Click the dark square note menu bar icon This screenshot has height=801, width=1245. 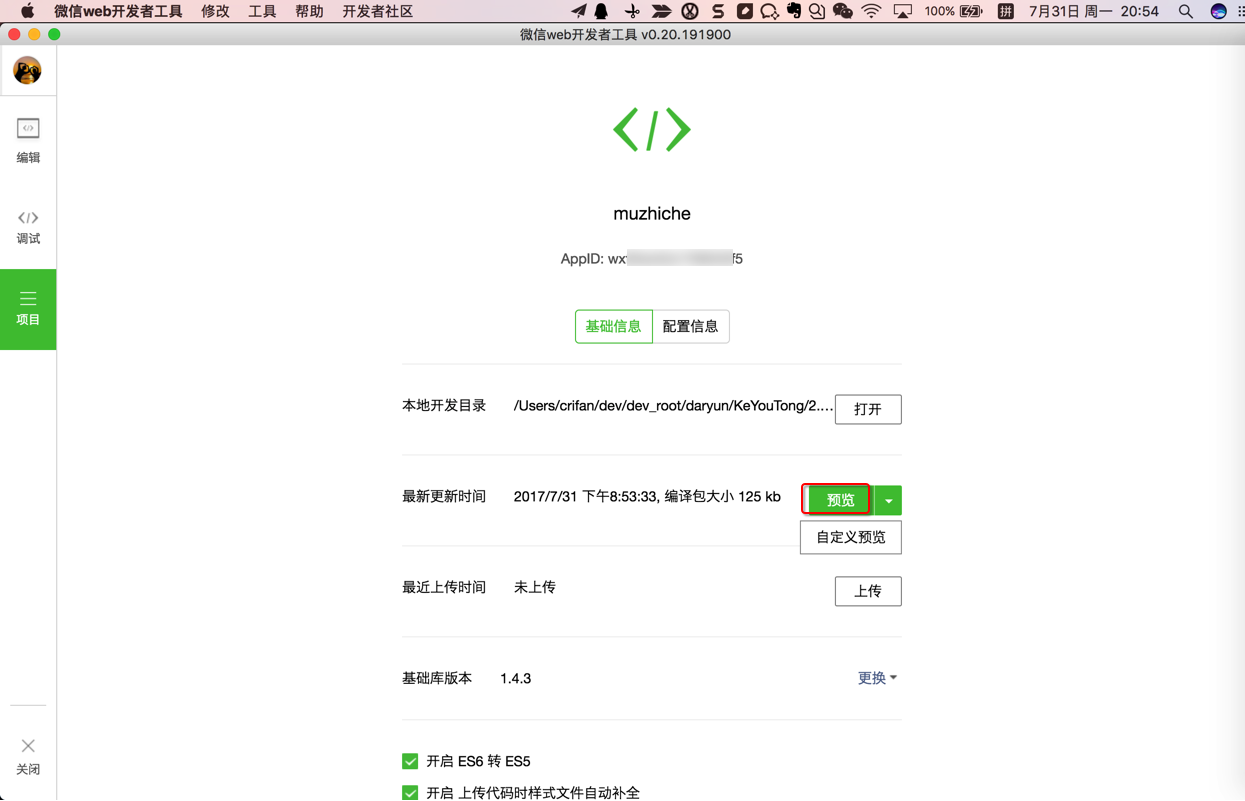745,11
